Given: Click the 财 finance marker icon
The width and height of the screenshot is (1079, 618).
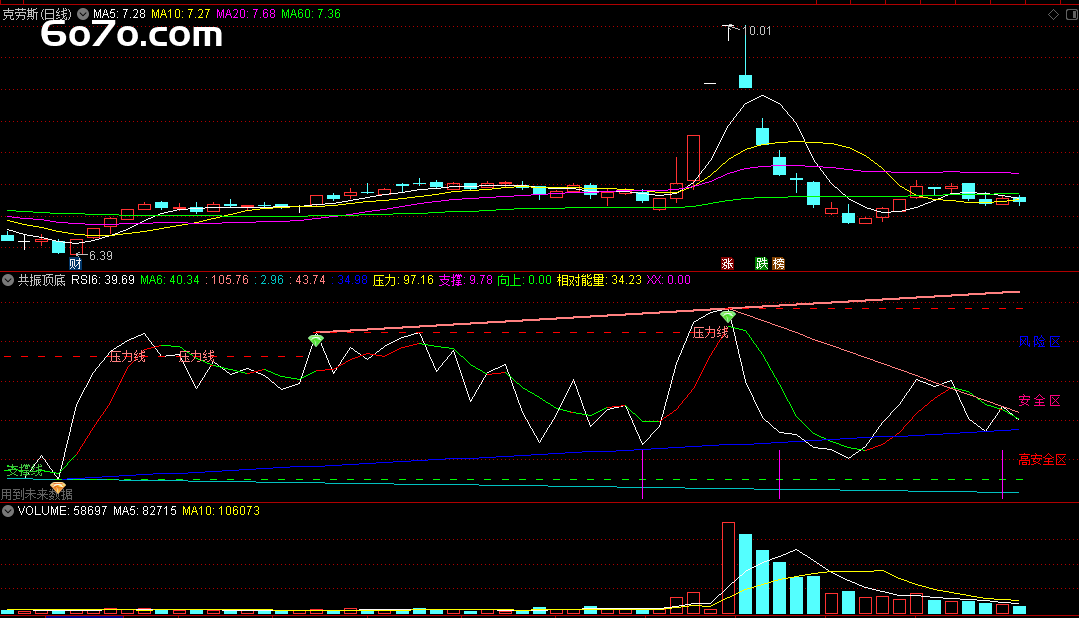Looking at the screenshot, I should pyautogui.click(x=75, y=263).
